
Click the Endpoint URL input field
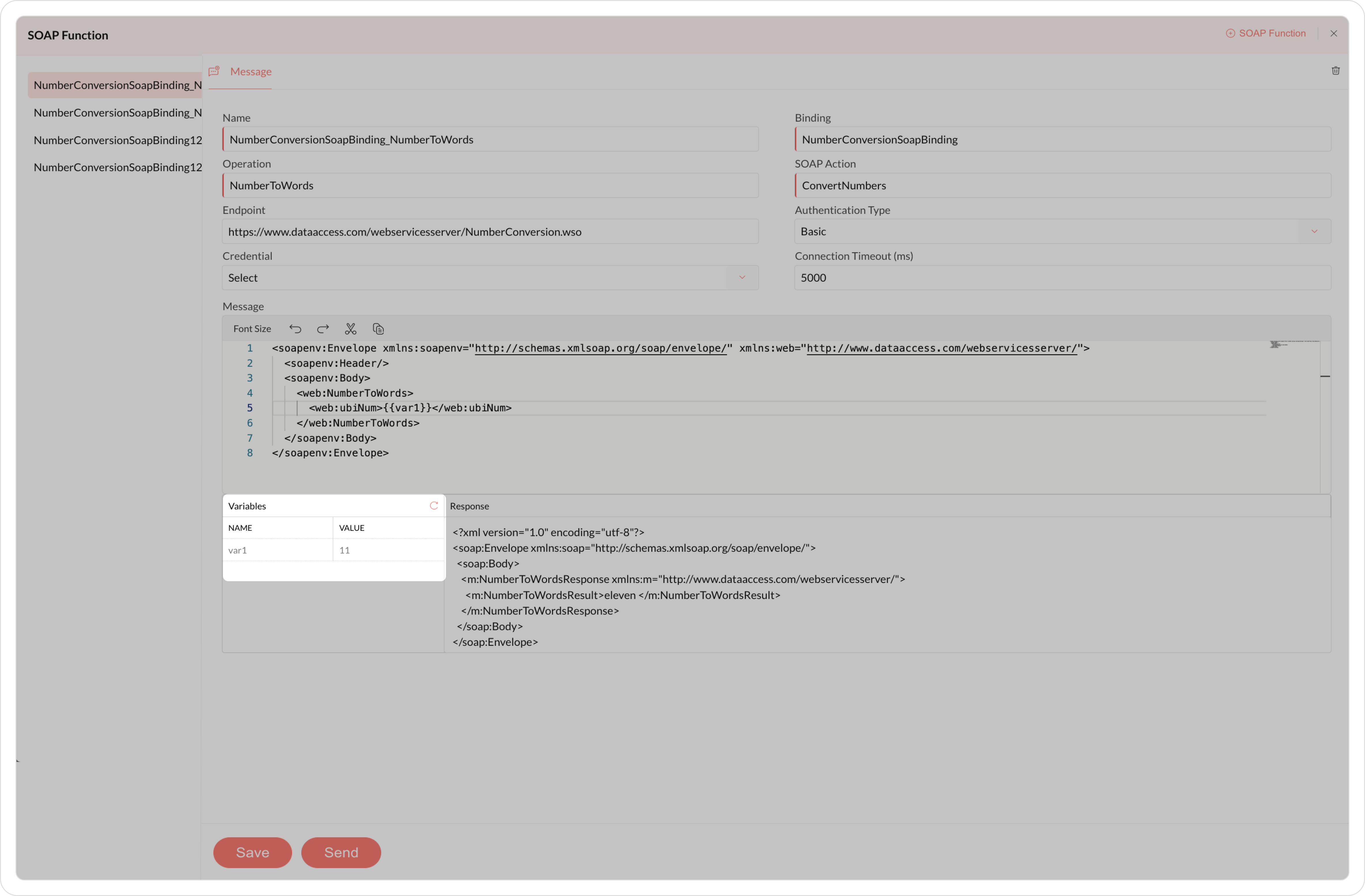click(490, 231)
